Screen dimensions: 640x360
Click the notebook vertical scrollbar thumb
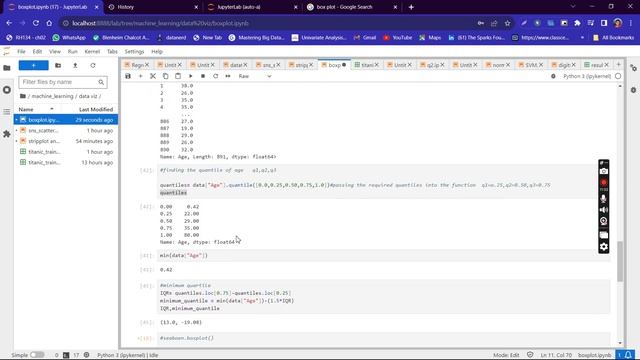tap(620, 261)
